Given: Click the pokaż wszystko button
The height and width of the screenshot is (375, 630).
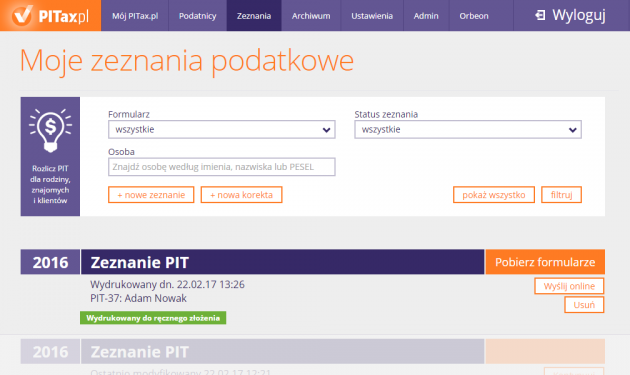Looking at the screenshot, I should coord(494,195).
